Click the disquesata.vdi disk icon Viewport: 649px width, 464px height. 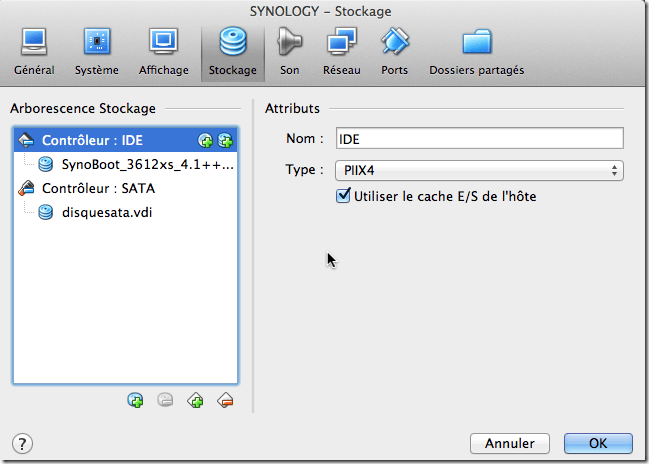click(x=46, y=212)
